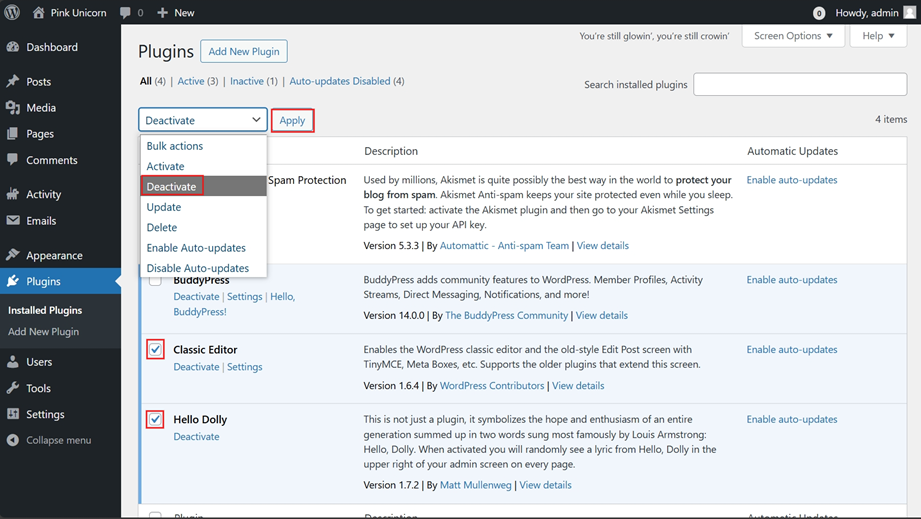
Task: Deactivate Hello Dolly via row link
Action: tap(196, 436)
